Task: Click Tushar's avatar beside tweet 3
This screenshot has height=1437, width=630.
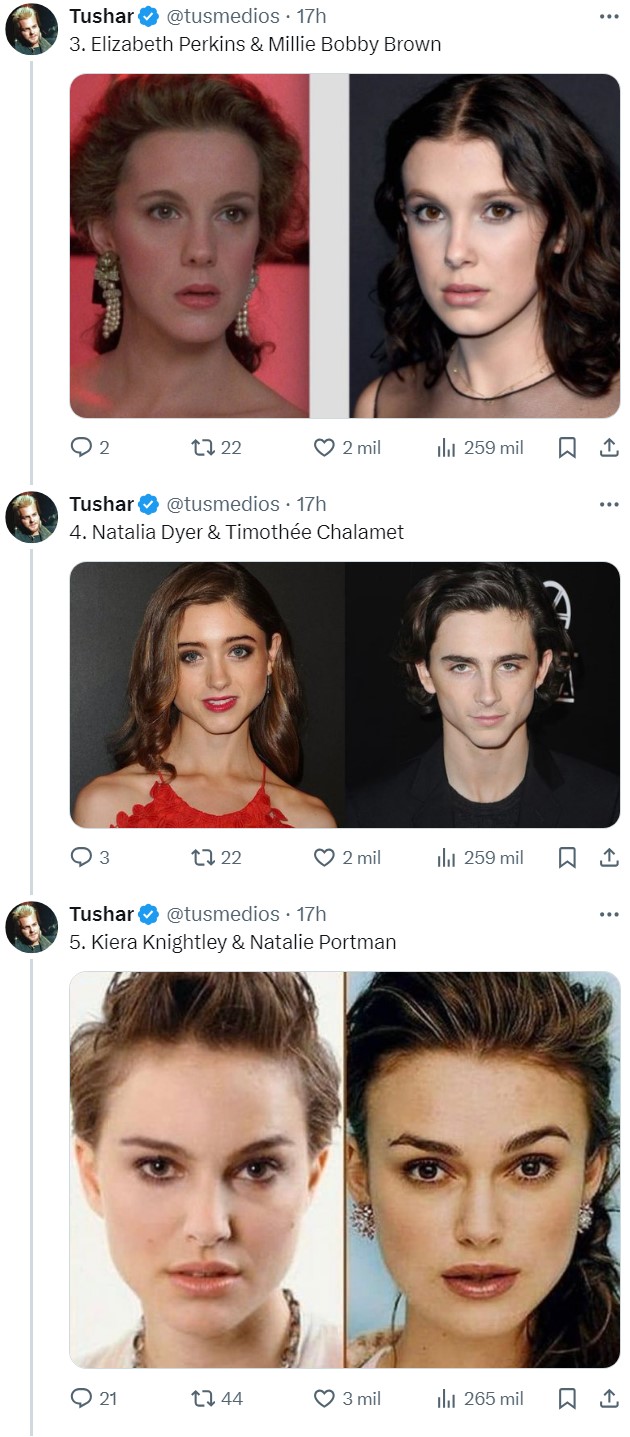Action: click(32, 29)
